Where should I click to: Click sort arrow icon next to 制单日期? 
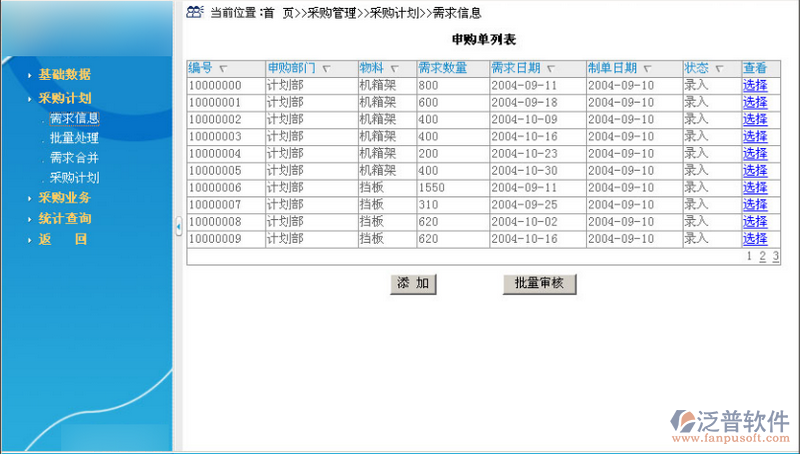[647, 69]
